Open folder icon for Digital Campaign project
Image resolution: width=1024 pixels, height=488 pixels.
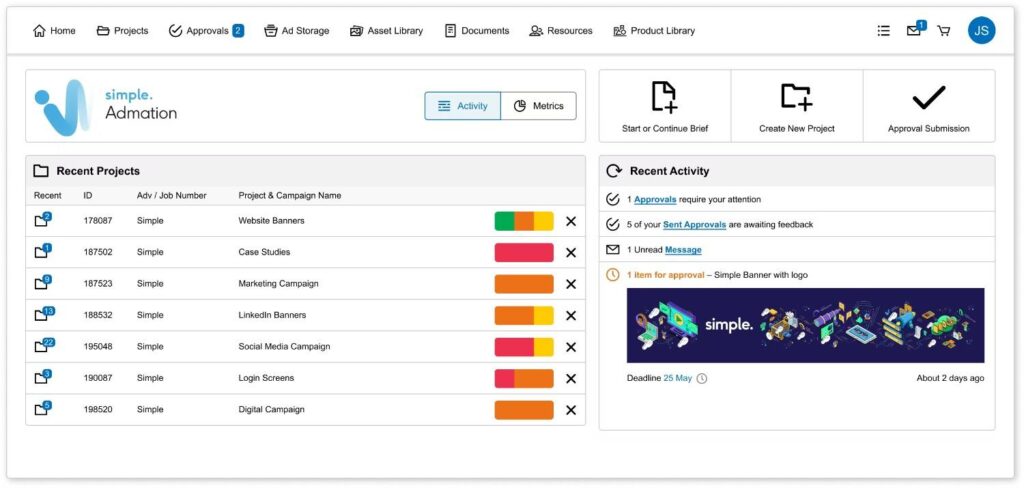42,409
